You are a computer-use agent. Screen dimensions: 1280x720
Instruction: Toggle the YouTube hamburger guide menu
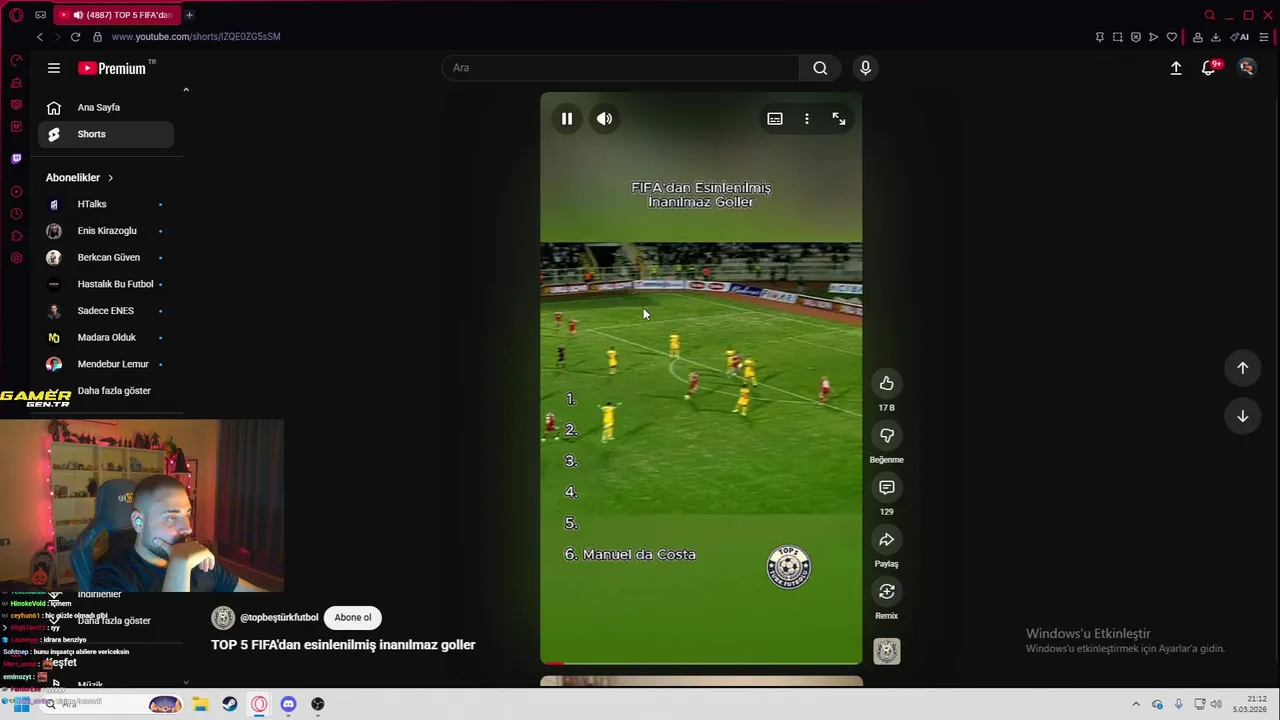54,68
